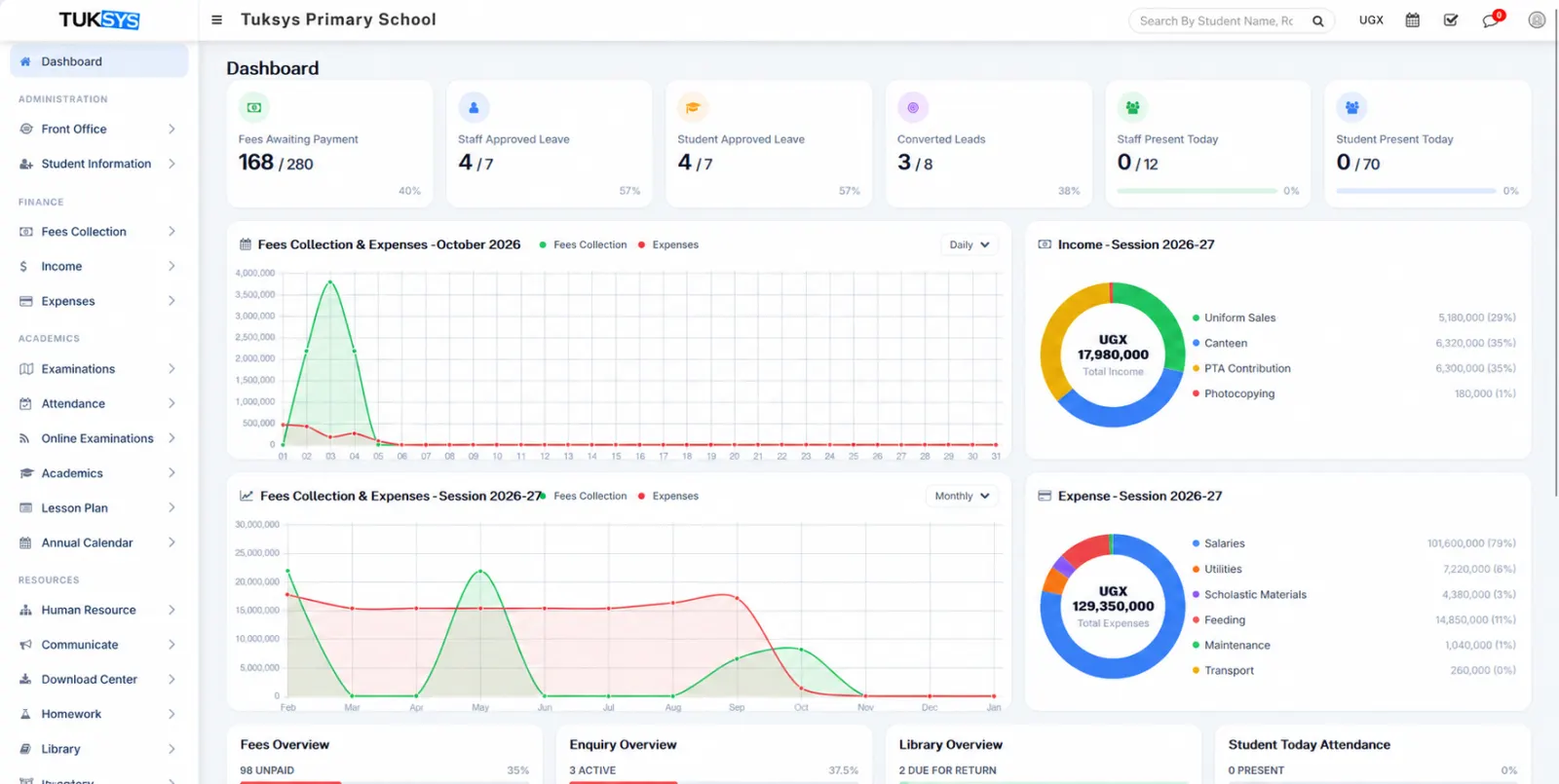
Task: Open the user profile avatar icon
Action: point(1537,19)
